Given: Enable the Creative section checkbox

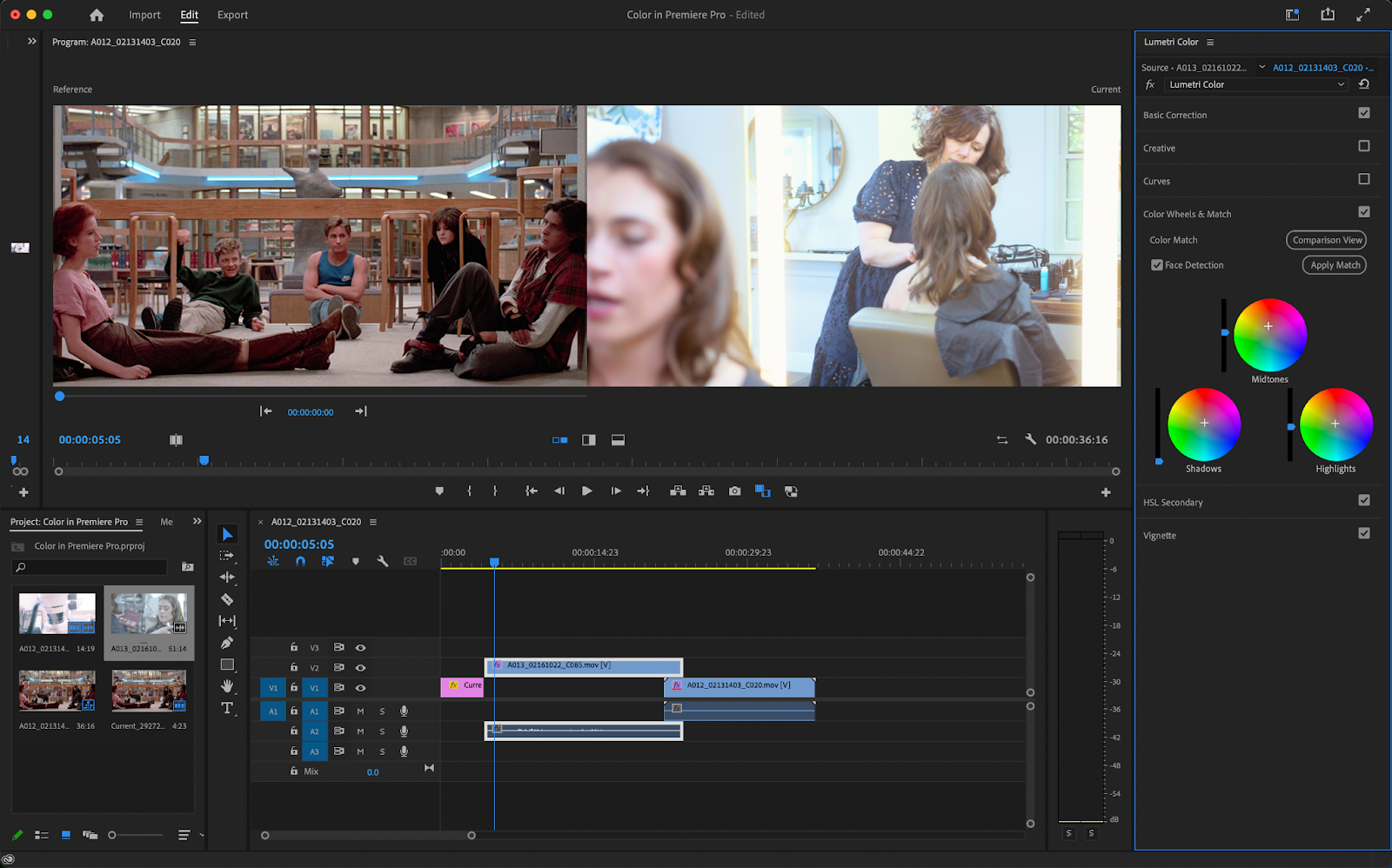Looking at the screenshot, I should pos(1364,146).
